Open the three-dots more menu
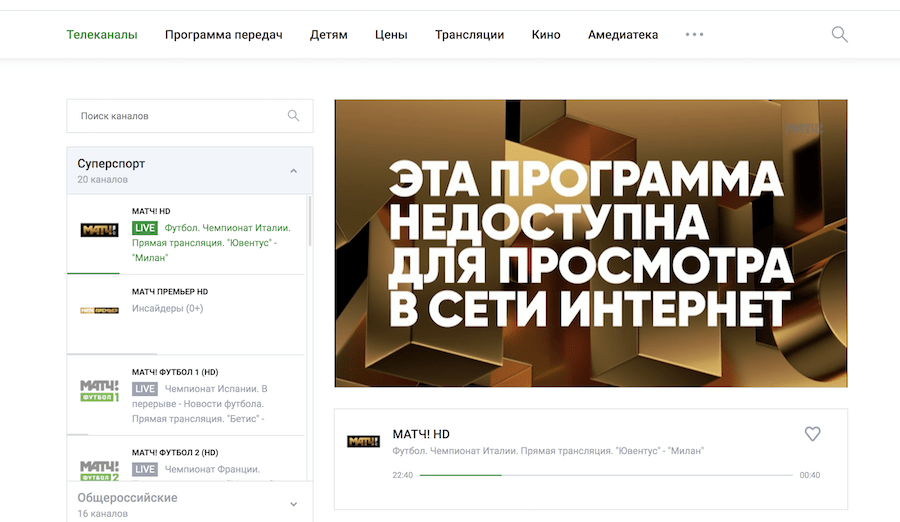Viewport: 900px width, 522px height. click(694, 35)
